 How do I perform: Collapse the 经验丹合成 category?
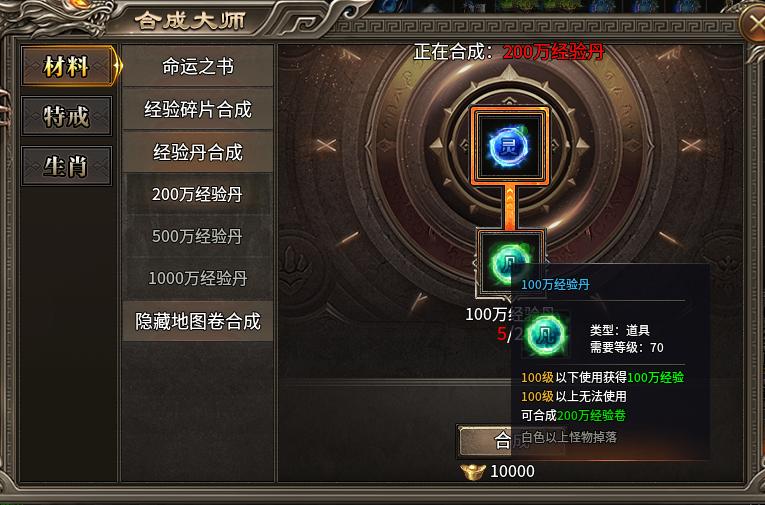198,152
